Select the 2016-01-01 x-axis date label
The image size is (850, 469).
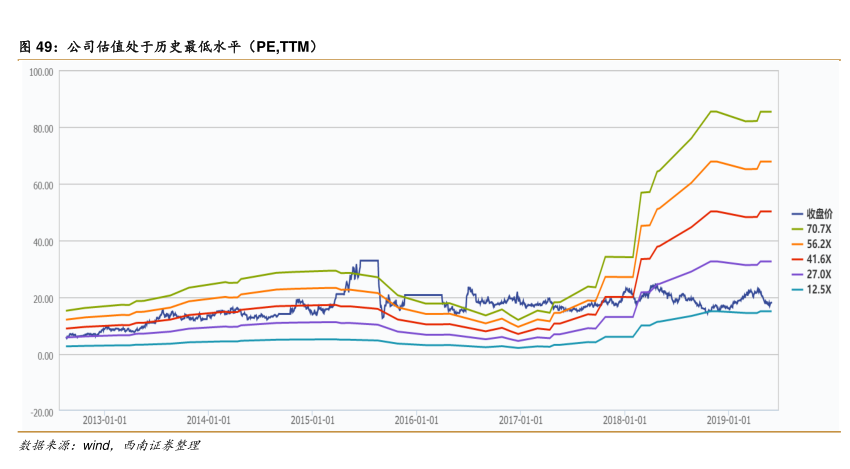coord(416,421)
